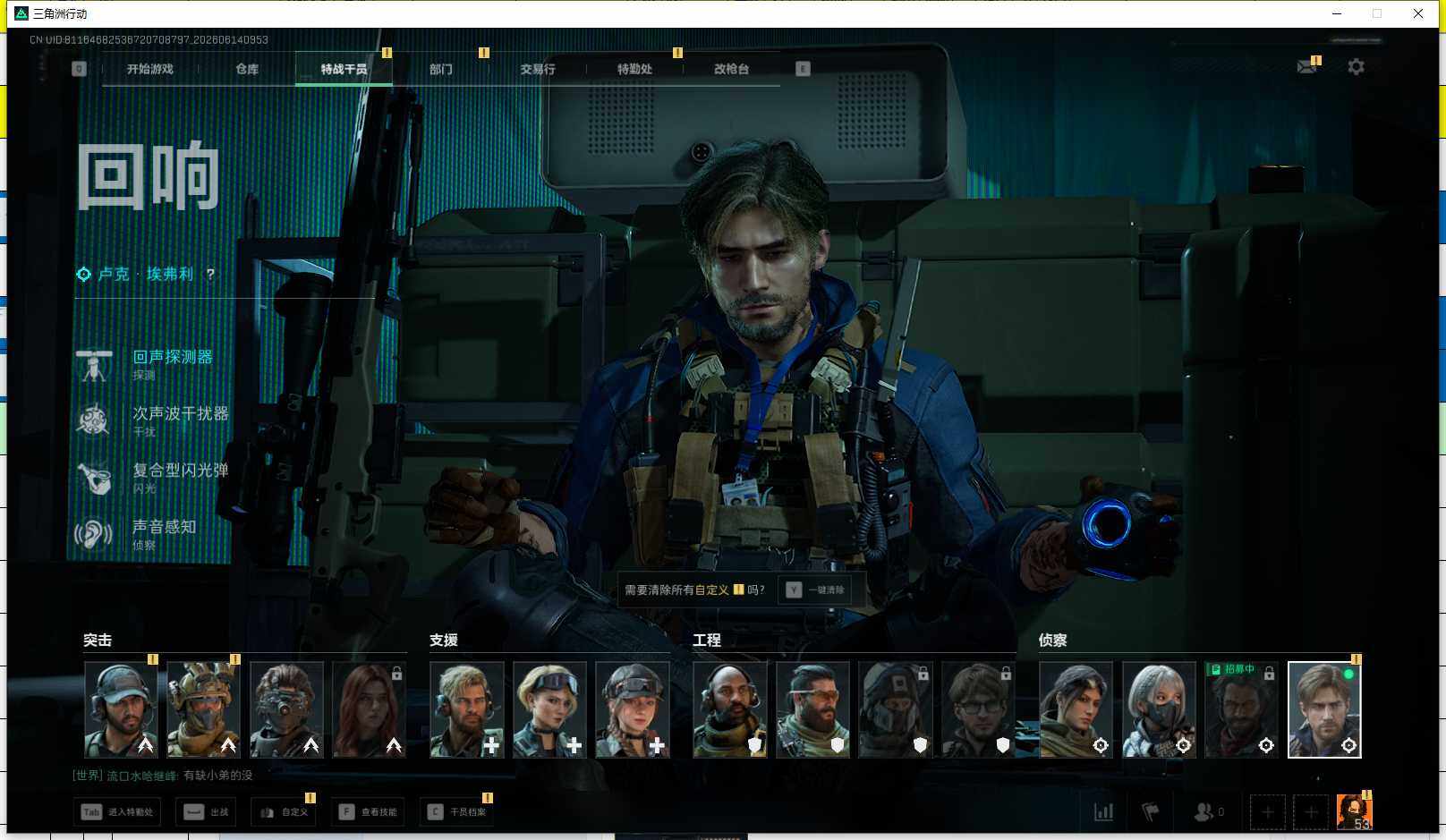Click the 突击 class heading
Viewport: 1446px width, 840px height.
click(98, 641)
